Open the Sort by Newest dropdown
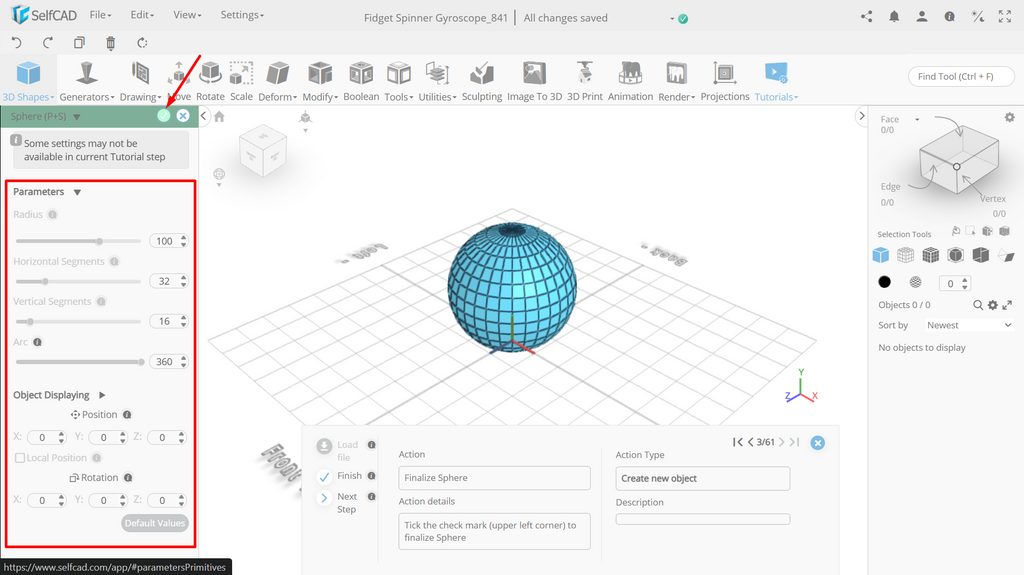This screenshot has height=575, width=1024. coord(969,325)
